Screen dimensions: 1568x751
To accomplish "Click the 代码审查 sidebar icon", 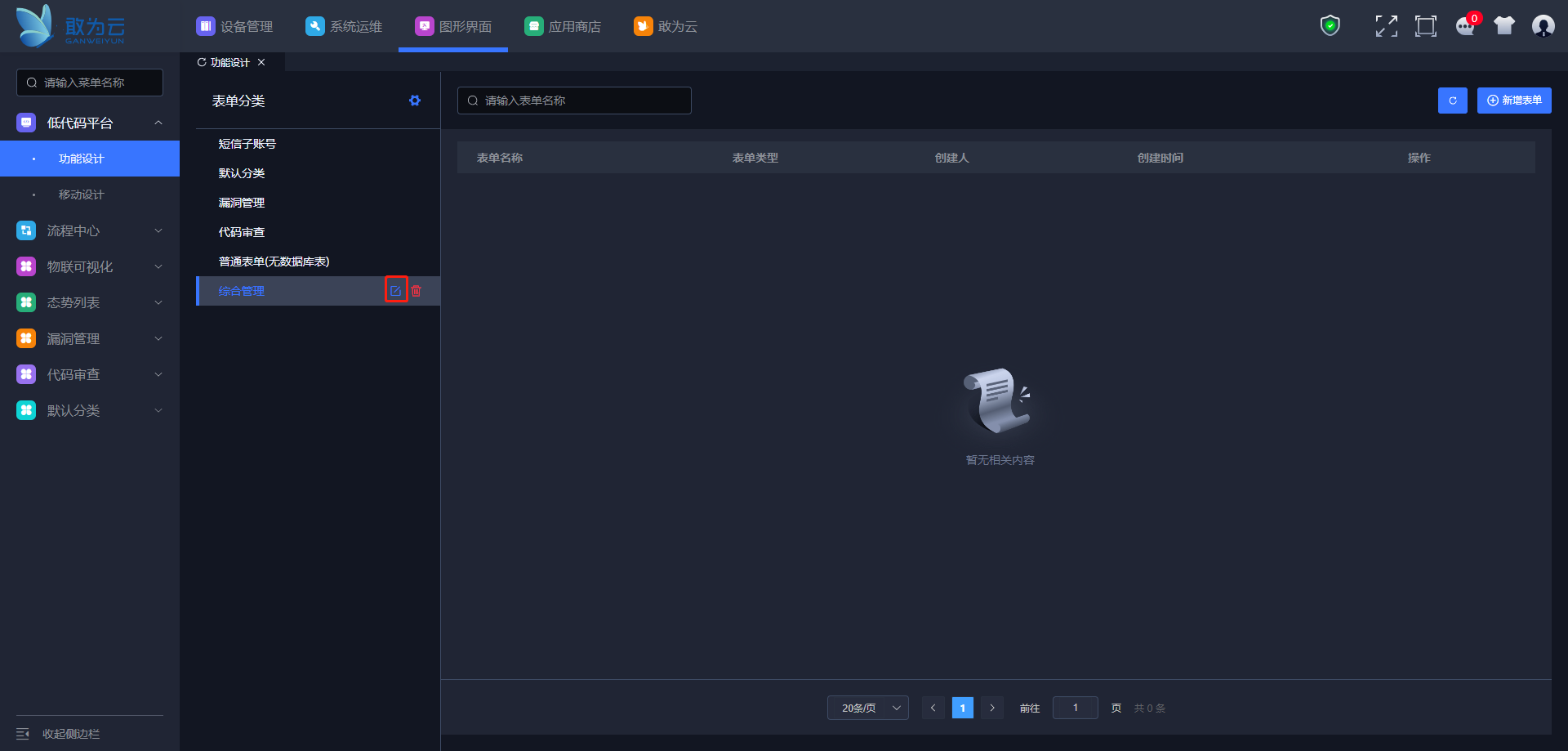I will (x=26, y=374).
